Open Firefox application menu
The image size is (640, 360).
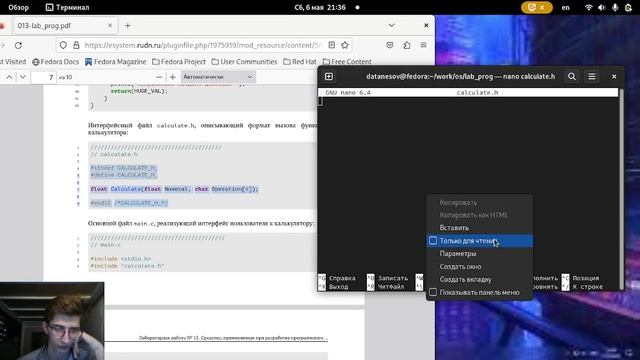coord(423,45)
